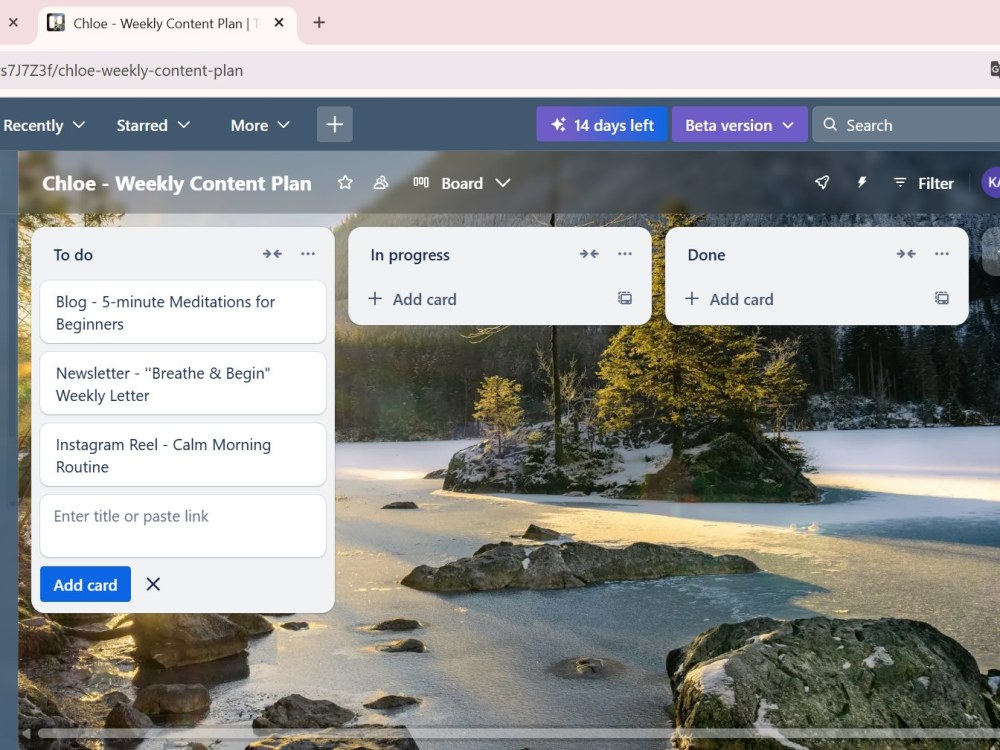Open In progress list actions menu
This screenshot has width=1000, height=750.
pyautogui.click(x=625, y=254)
